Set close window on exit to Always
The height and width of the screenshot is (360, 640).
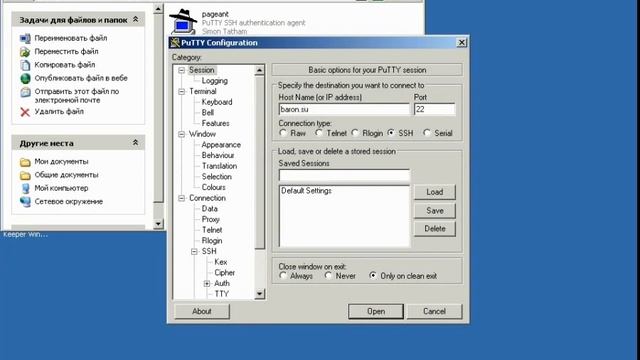283,276
